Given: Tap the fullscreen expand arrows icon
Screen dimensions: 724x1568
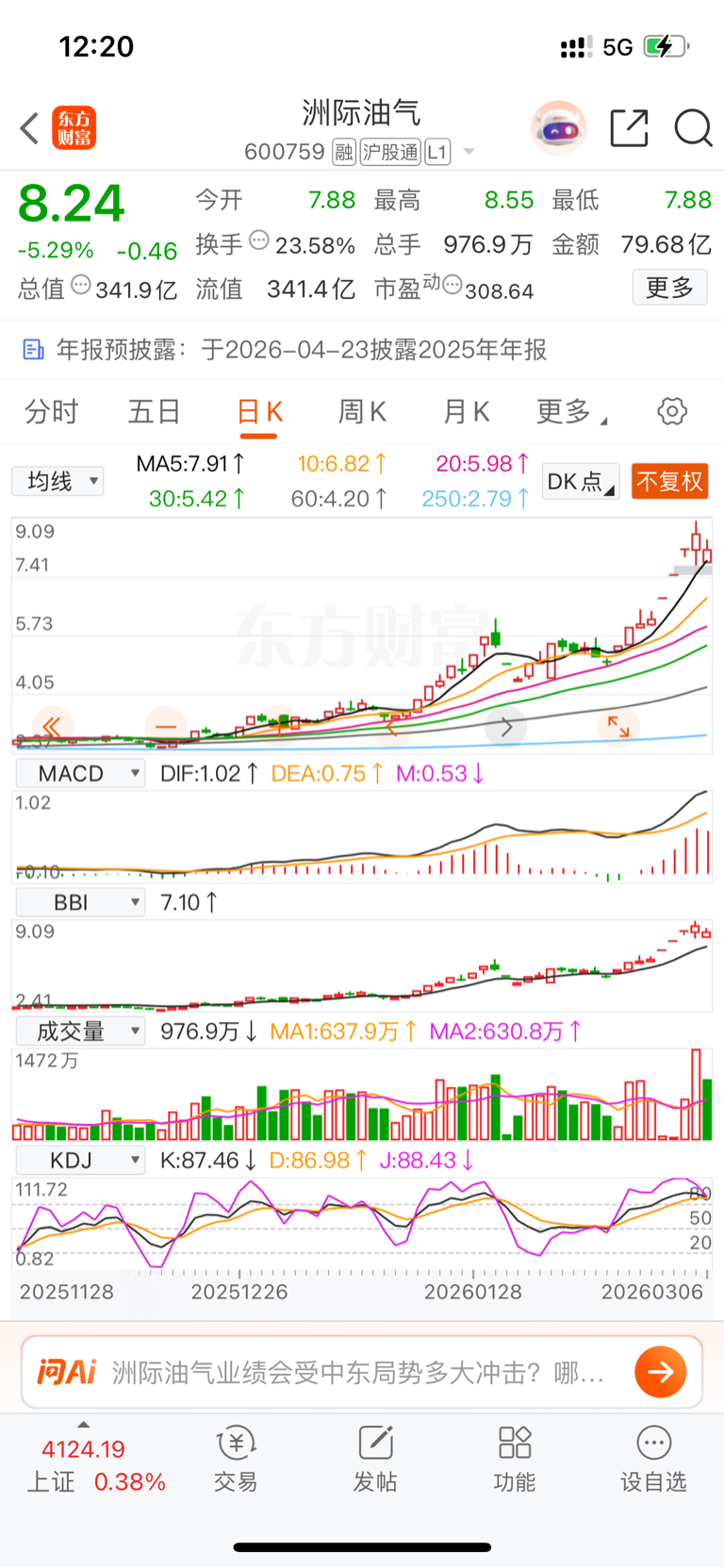Looking at the screenshot, I should [x=618, y=726].
